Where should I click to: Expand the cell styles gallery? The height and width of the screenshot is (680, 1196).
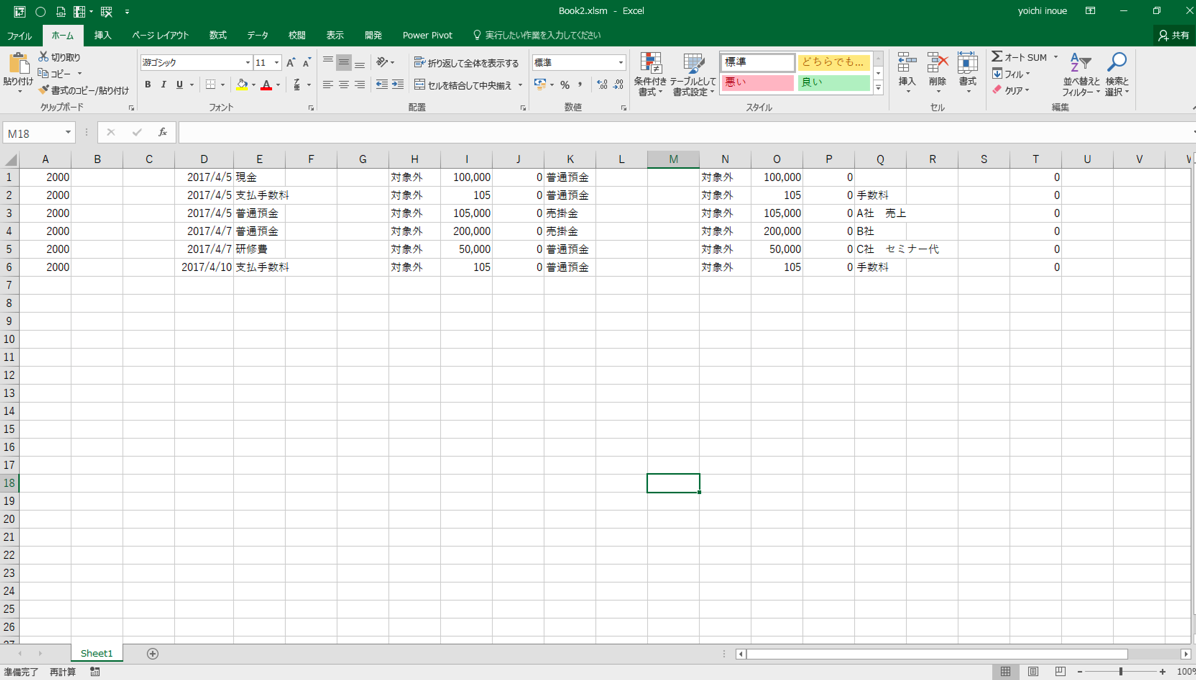(x=878, y=88)
